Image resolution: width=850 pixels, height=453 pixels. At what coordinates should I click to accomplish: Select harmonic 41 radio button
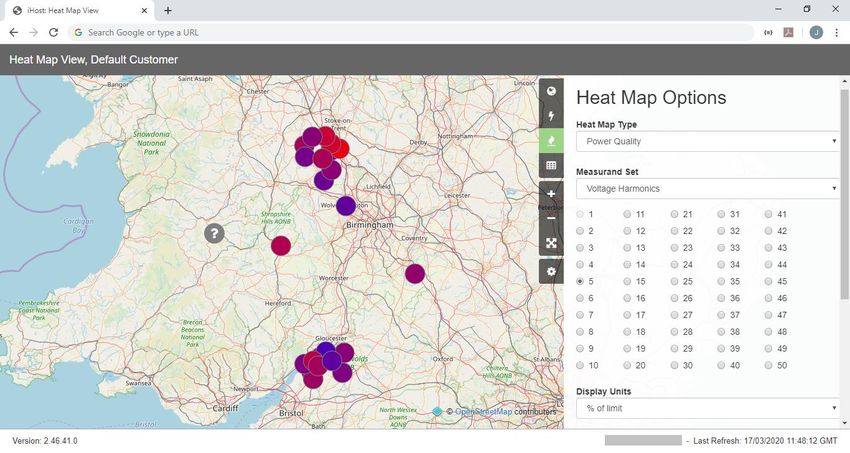point(769,214)
